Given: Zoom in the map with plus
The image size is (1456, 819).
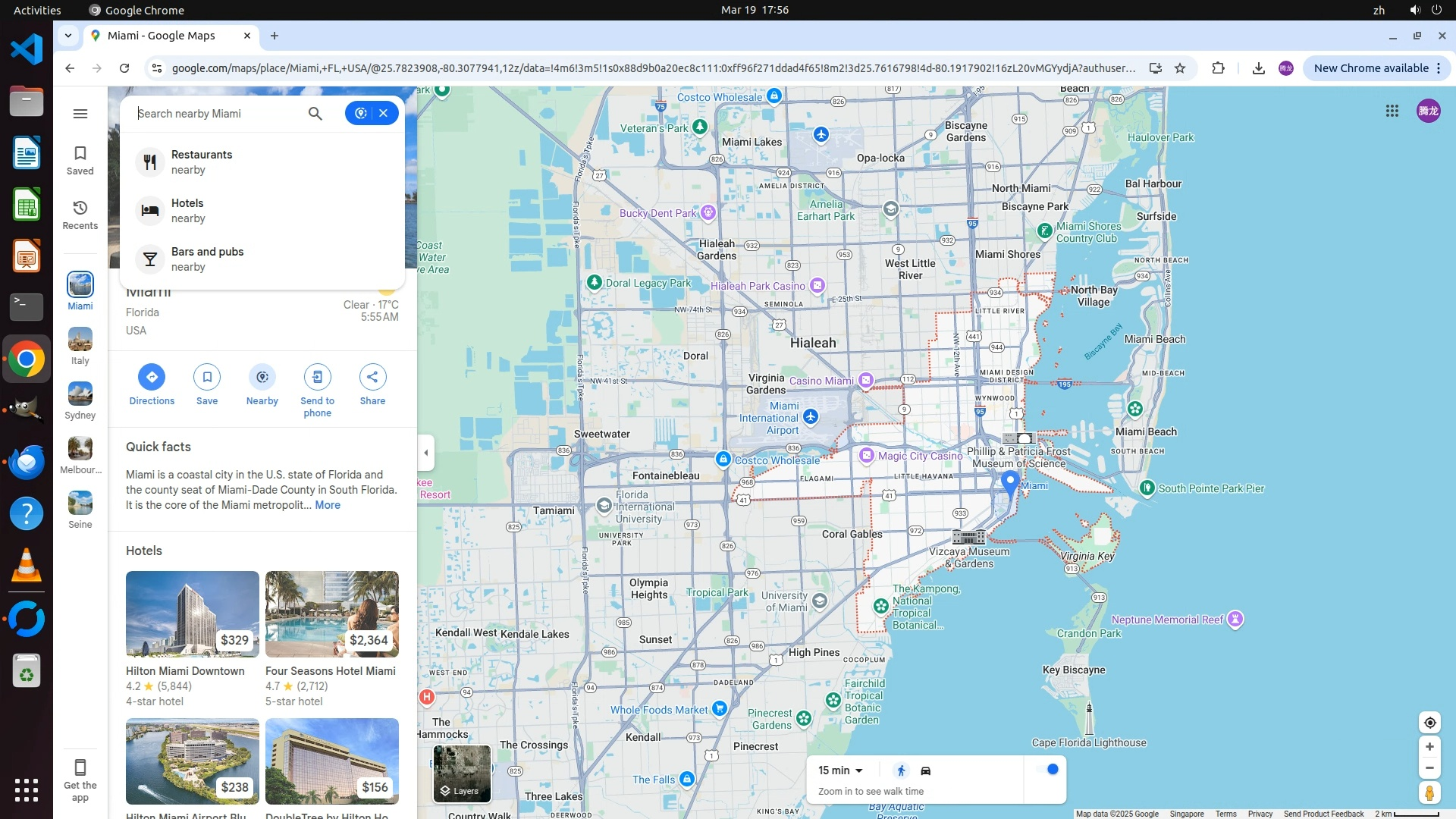Looking at the screenshot, I should coord(1429,747).
